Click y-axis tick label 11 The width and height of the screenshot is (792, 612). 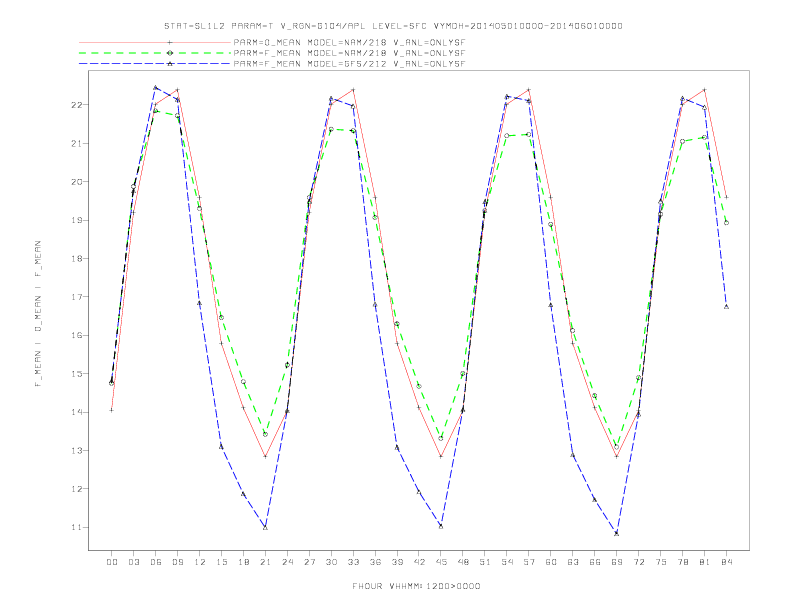(76, 527)
